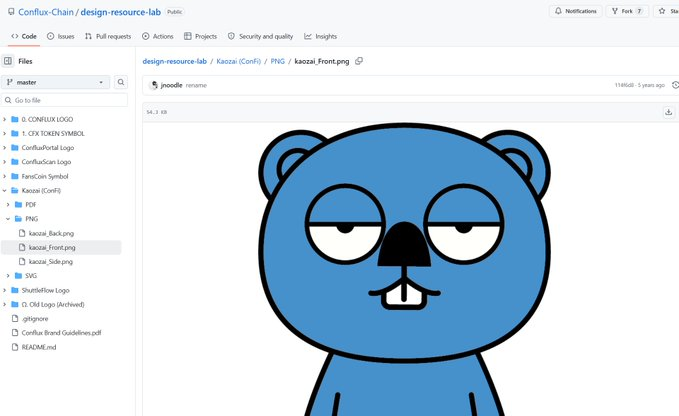Click design-resource-lab in the breadcrumb
The image size is (679, 416).
[x=175, y=61]
